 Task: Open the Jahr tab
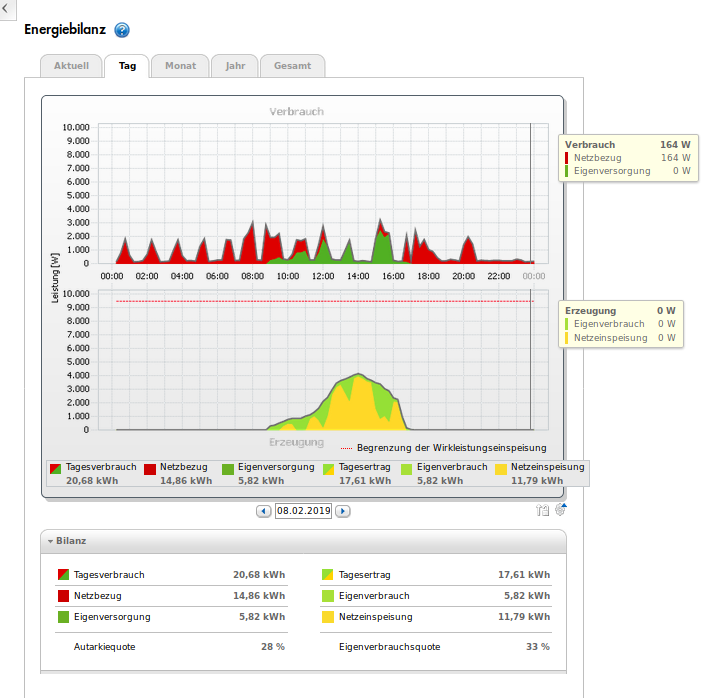tap(235, 66)
